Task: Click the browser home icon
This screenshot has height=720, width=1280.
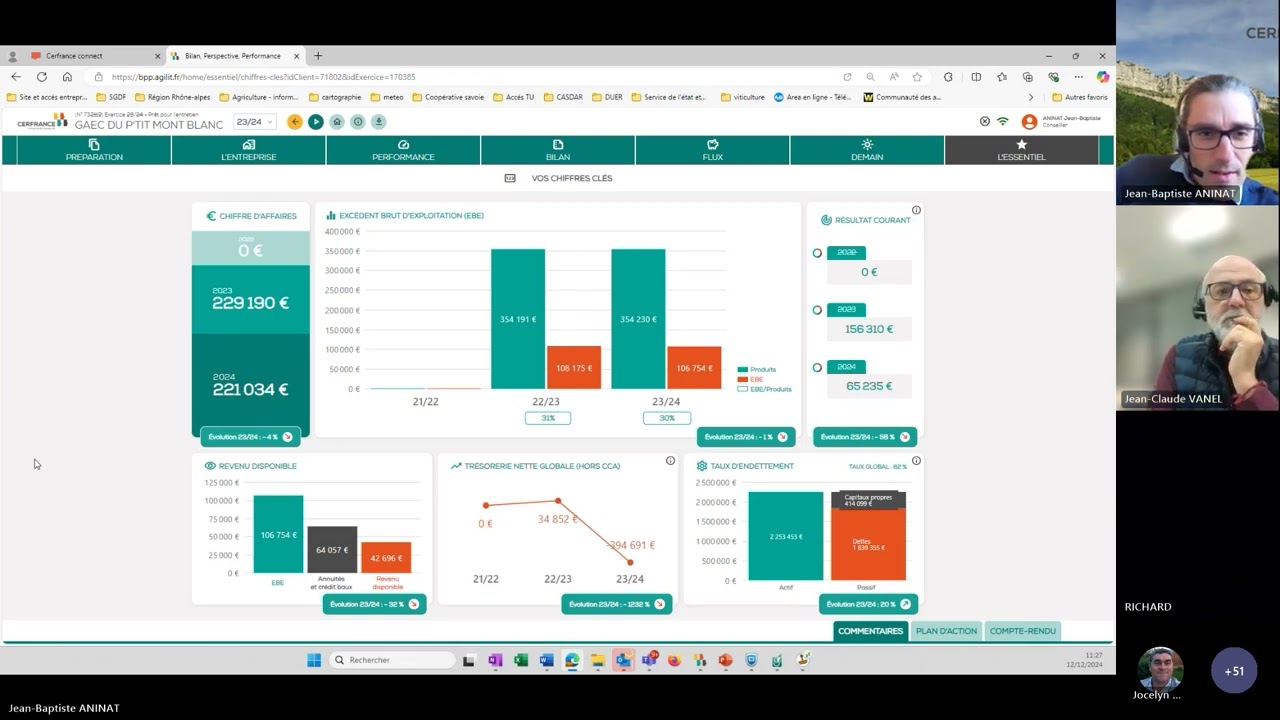Action: coord(67,77)
